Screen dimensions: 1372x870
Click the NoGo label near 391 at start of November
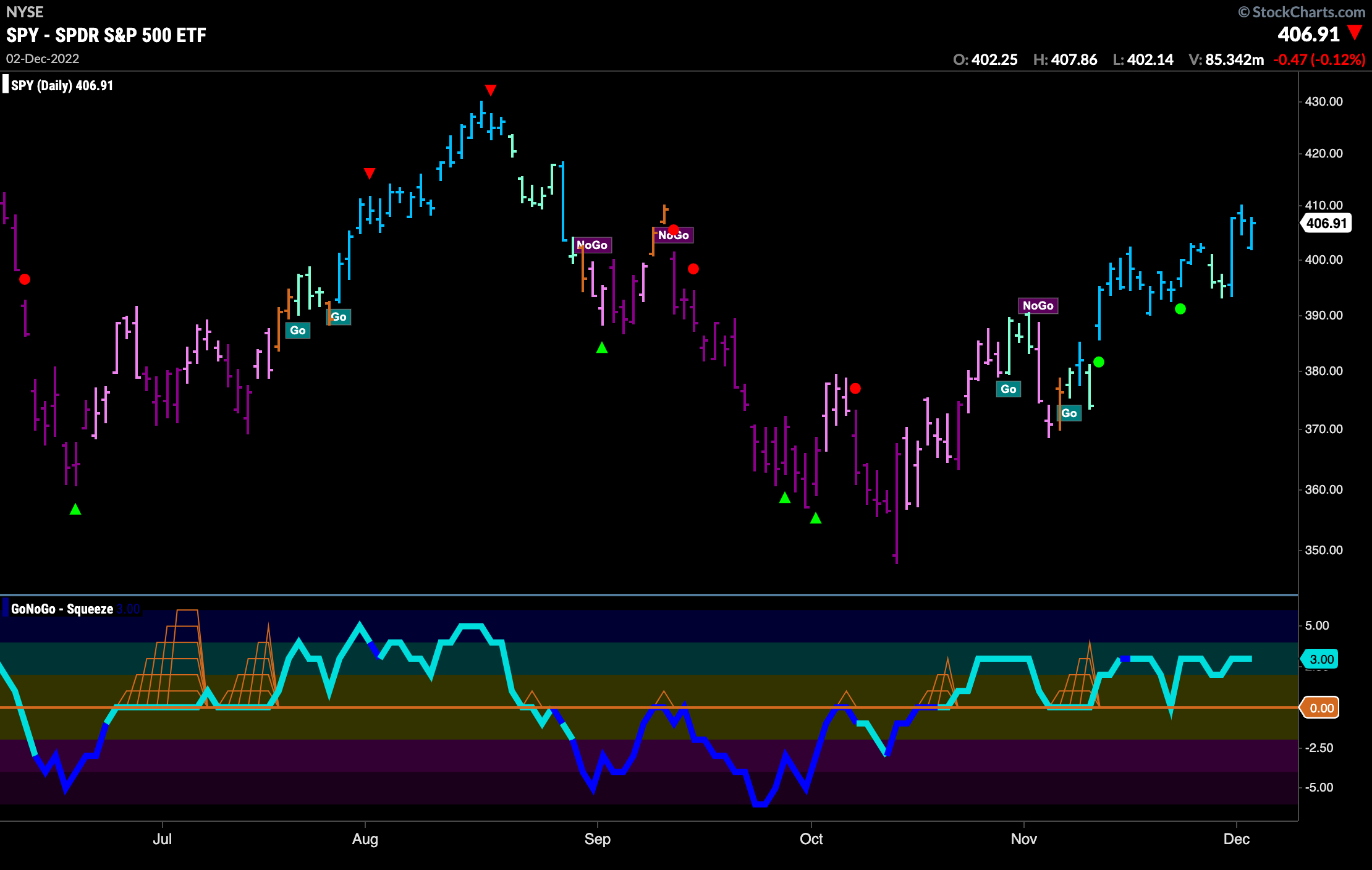click(x=1038, y=306)
